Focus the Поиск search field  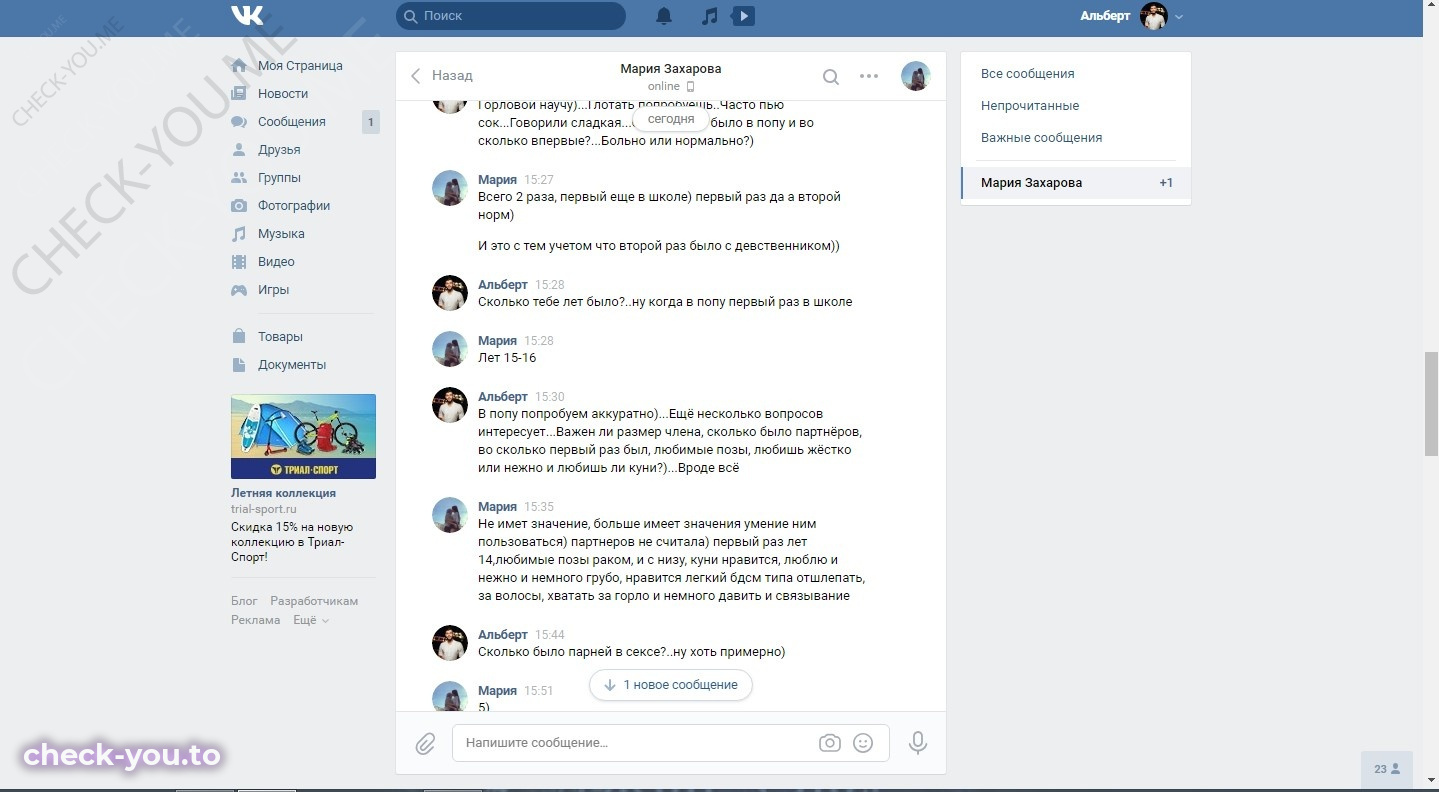coord(511,16)
